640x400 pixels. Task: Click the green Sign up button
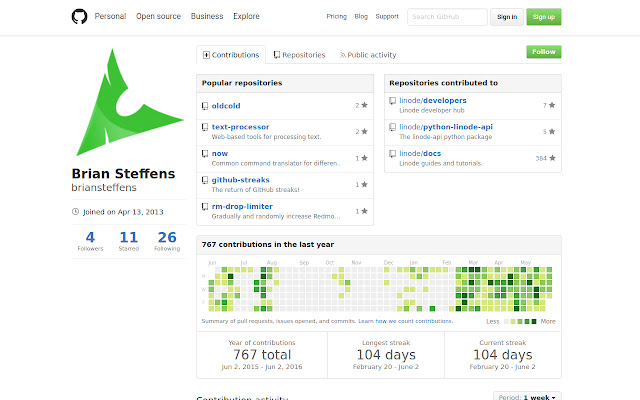(x=544, y=17)
